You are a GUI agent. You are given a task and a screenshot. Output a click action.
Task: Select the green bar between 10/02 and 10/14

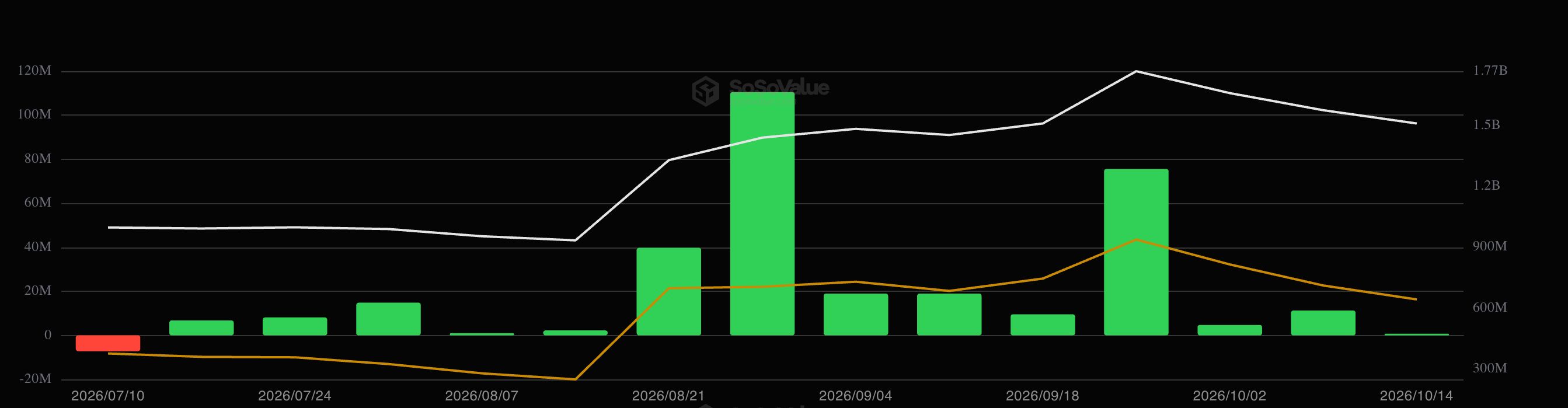point(1323,323)
